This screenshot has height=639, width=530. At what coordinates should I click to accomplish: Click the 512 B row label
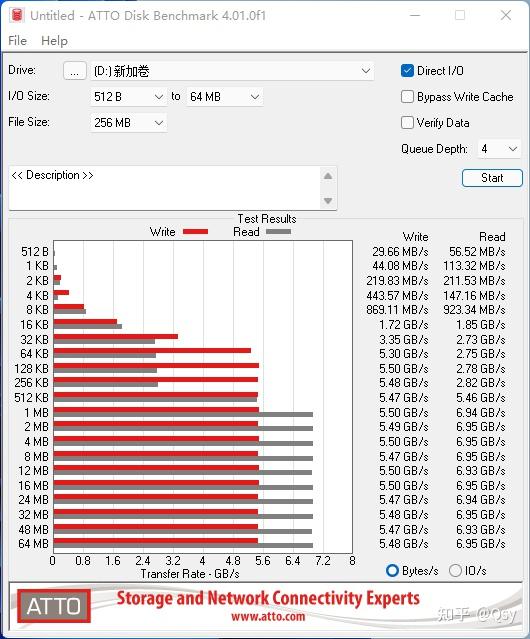click(35, 251)
